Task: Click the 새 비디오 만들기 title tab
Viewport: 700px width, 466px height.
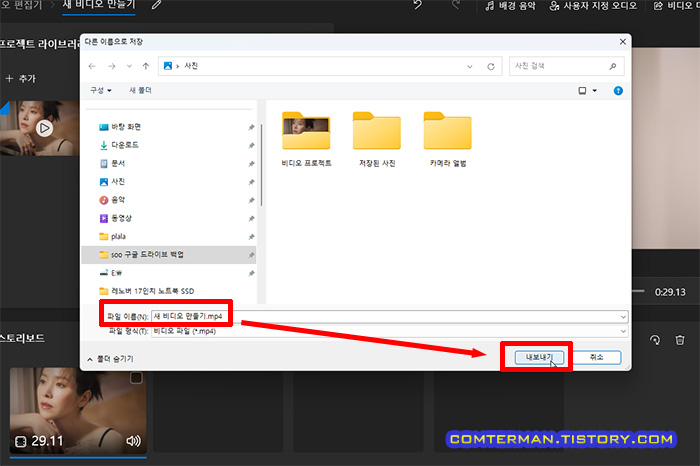Action: pyautogui.click(x=99, y=5)
